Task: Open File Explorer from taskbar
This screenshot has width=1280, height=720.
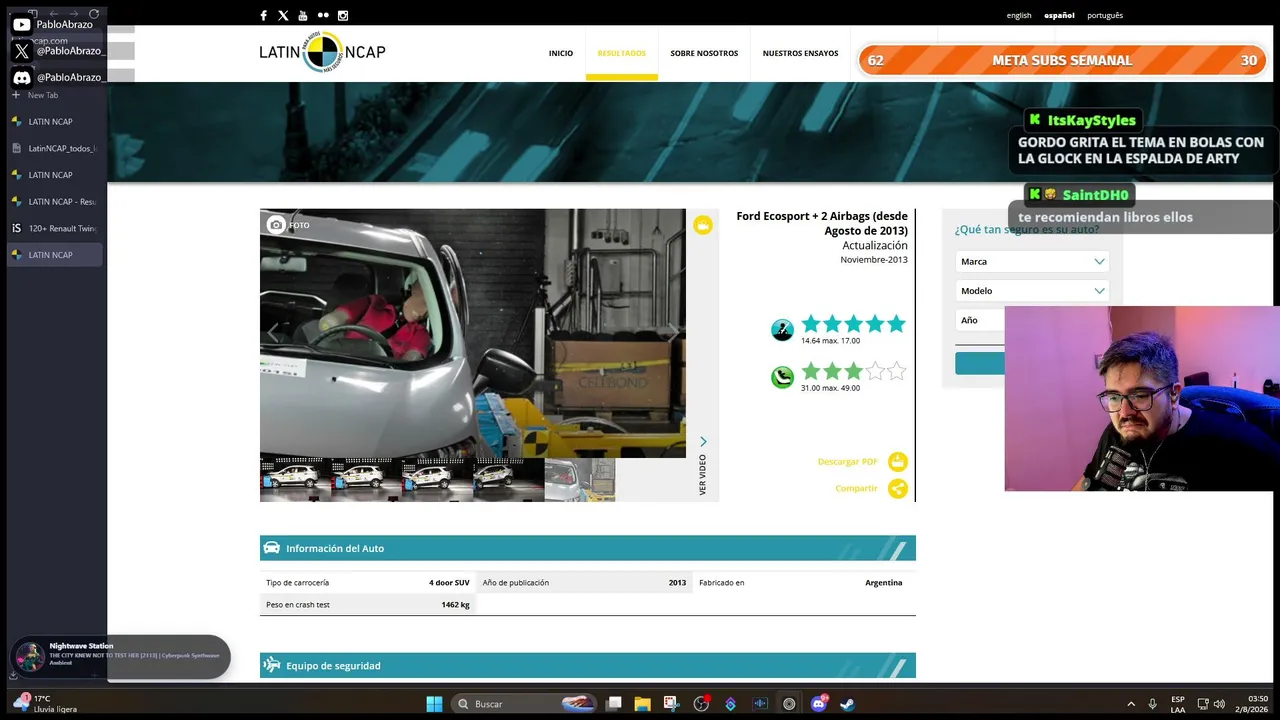Action: tap(642, 704)
